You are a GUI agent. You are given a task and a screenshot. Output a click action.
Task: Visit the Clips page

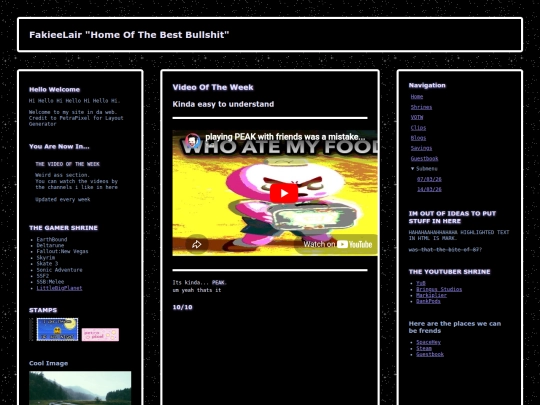[x=418, y=128]
